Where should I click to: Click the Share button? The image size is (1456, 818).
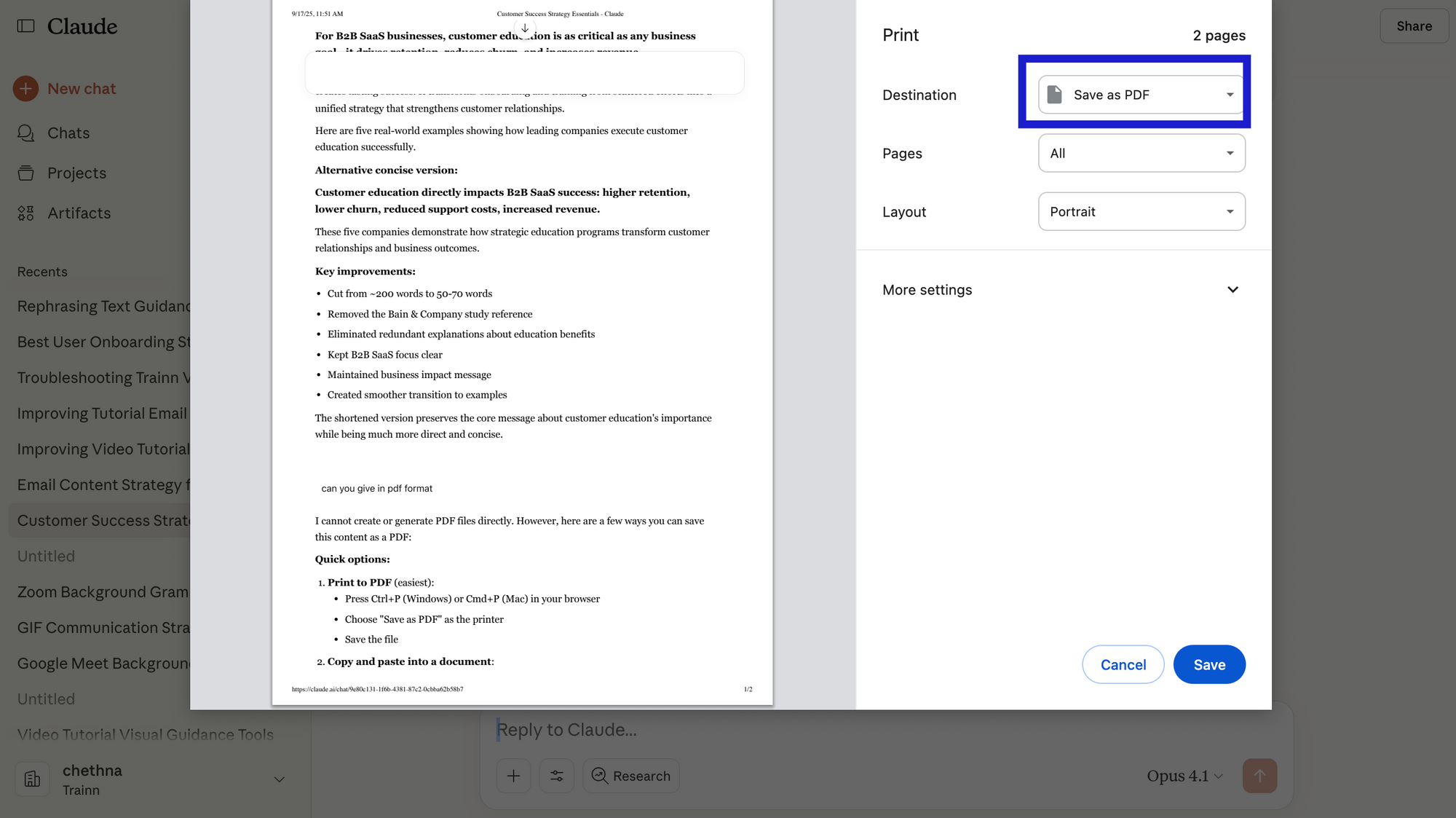point(1413,25)
